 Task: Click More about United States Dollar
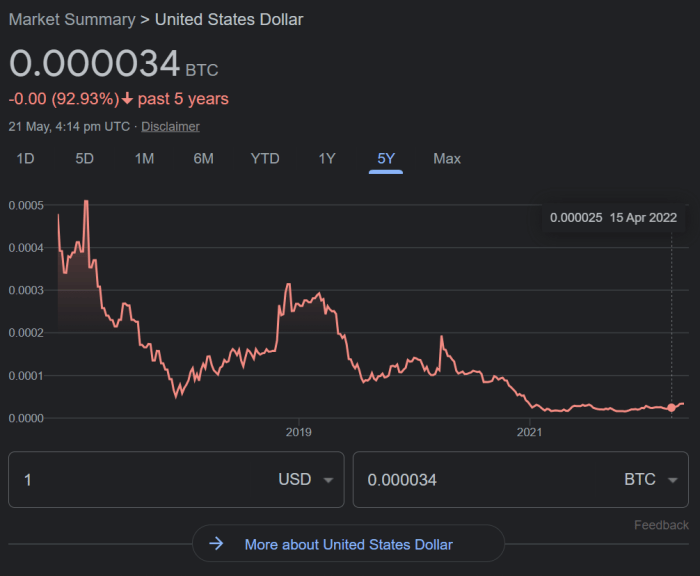click(348, 544)
